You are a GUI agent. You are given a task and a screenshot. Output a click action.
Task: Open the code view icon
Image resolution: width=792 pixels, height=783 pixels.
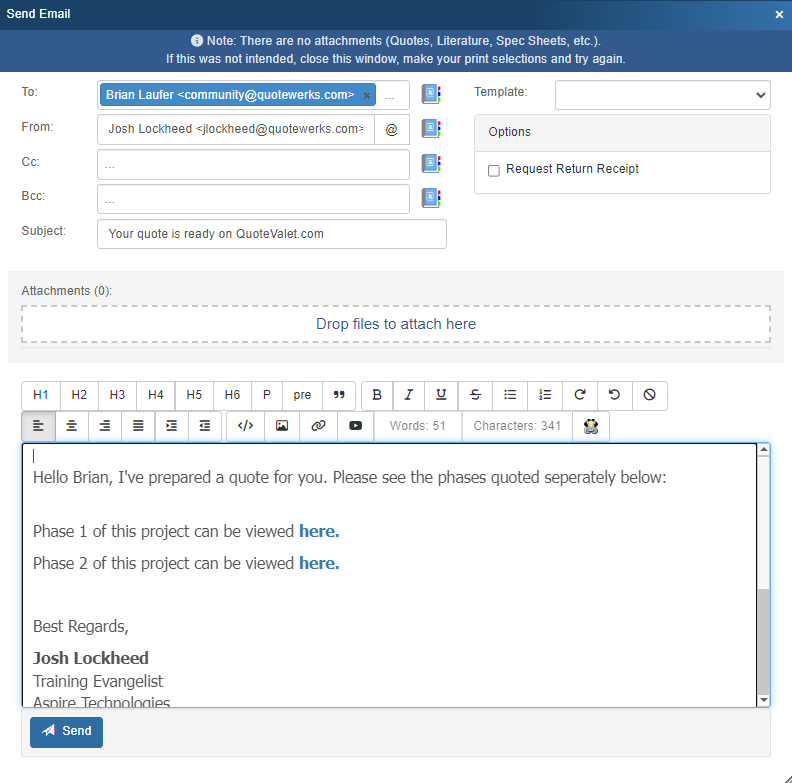coord(245,426)
